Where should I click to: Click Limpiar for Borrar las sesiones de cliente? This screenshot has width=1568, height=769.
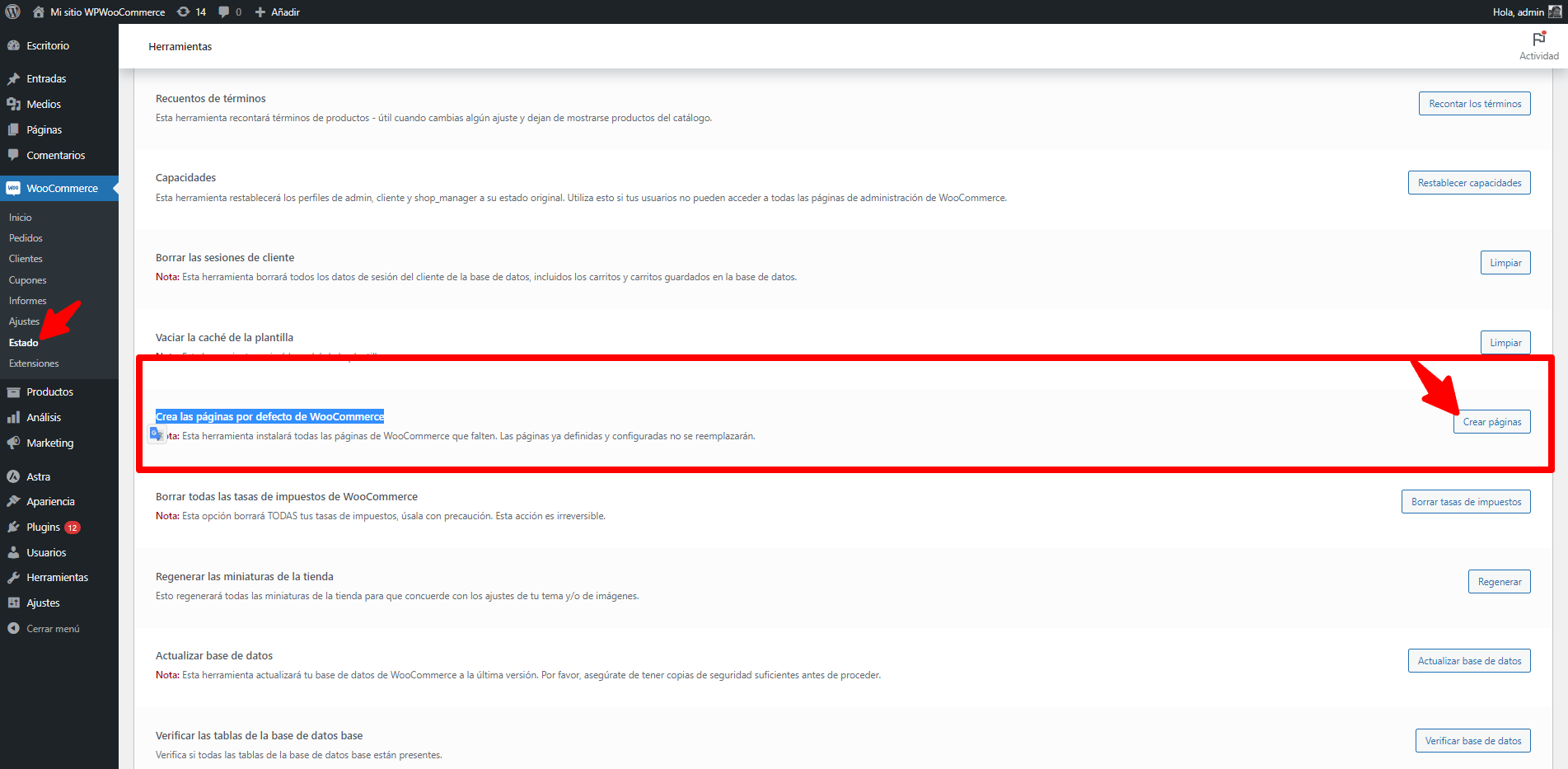(x=1505, y=263)
